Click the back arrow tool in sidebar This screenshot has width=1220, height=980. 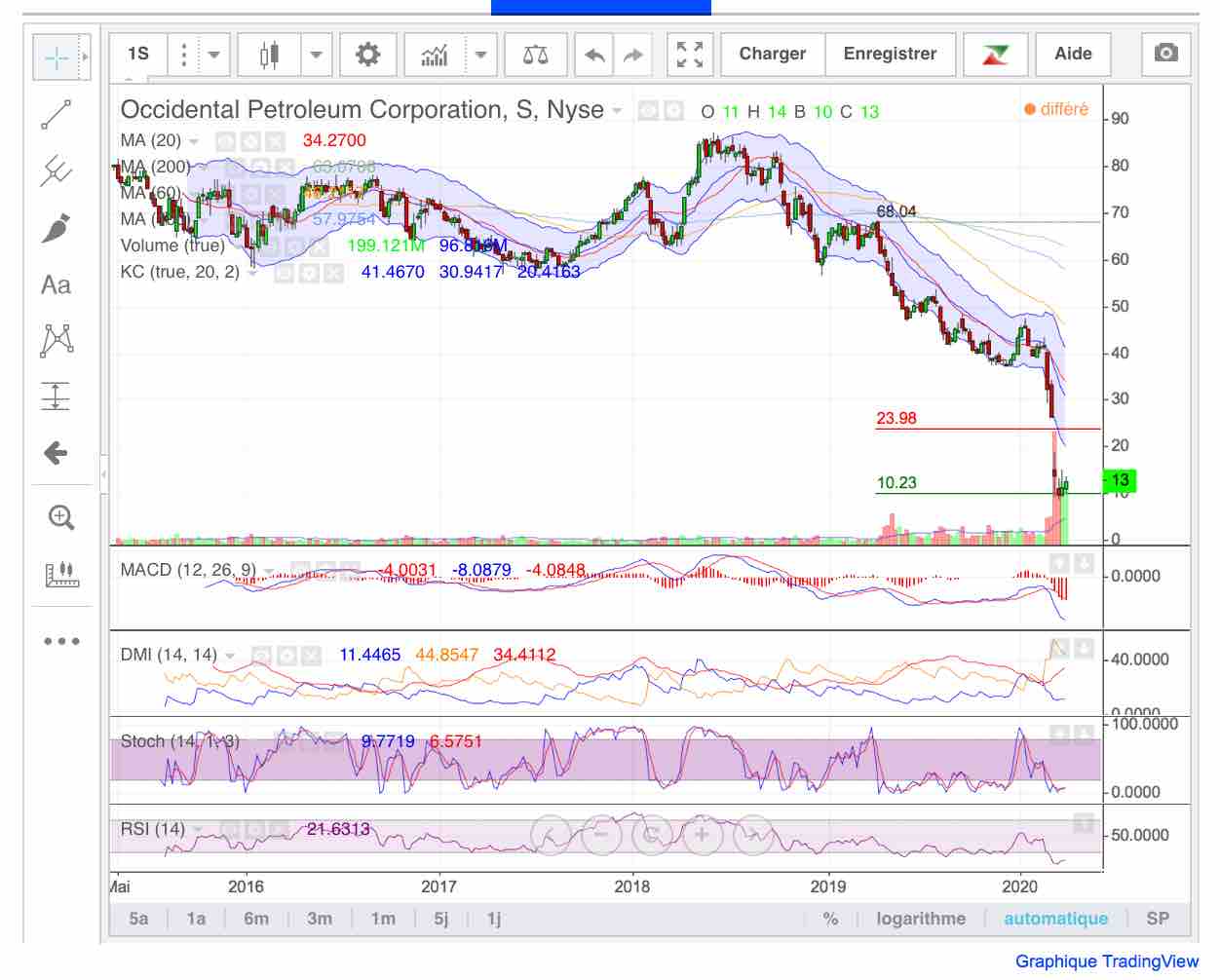pyautogui.click(x=57, y=452)
